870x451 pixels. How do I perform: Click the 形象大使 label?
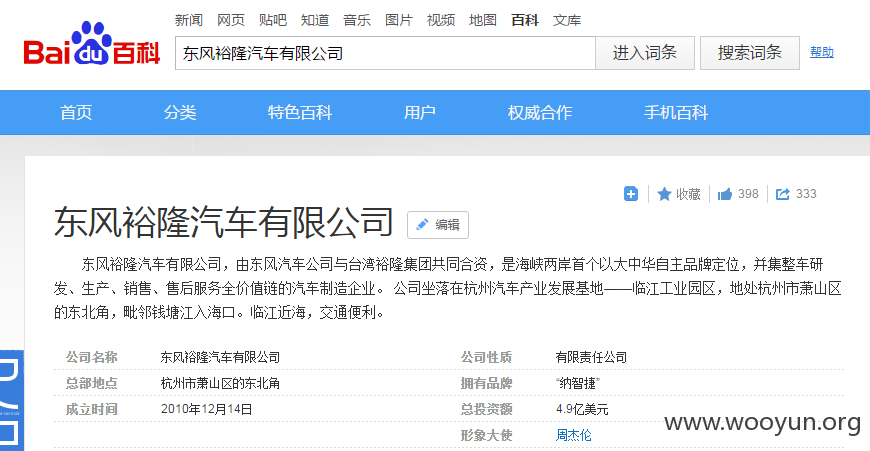486,435
